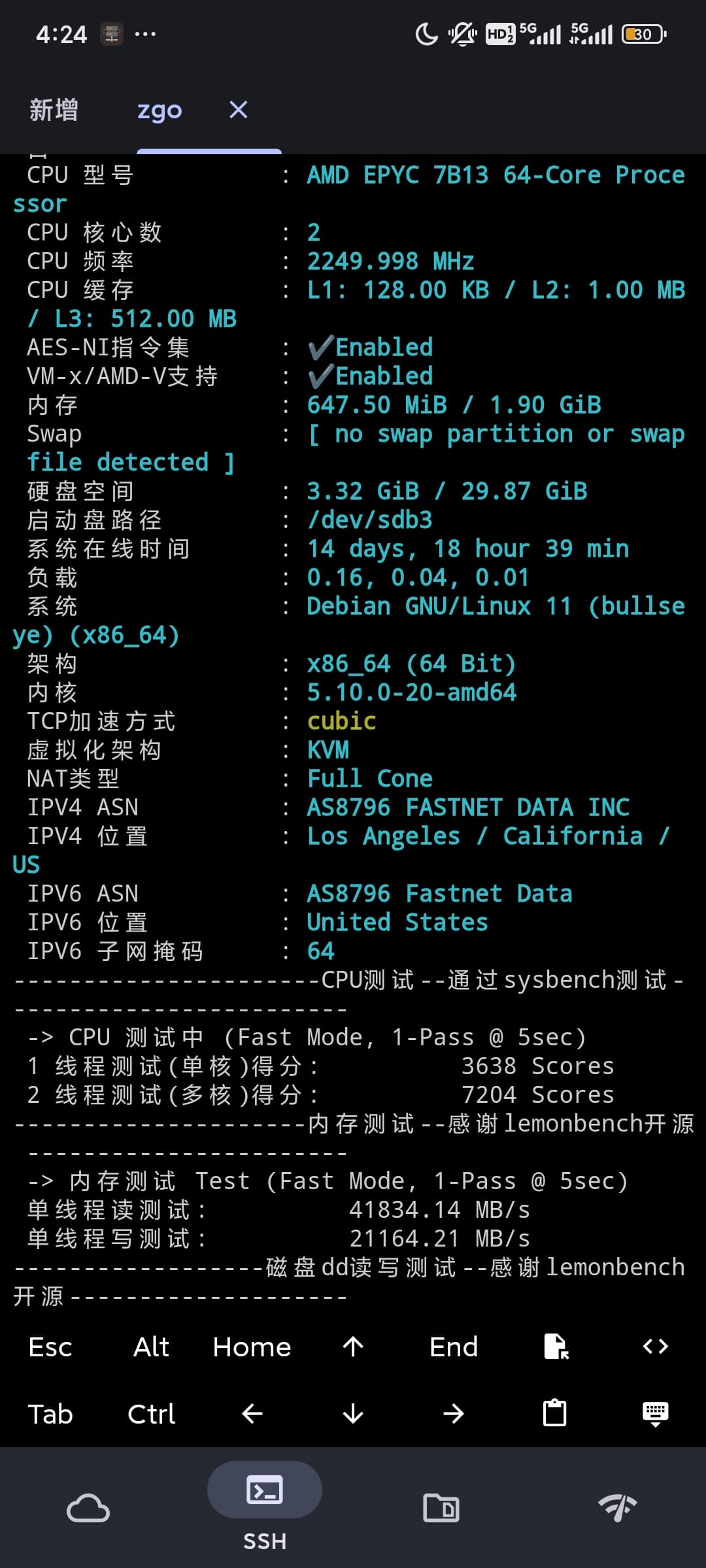Open the cloud hosts section
Viewport: 706px width, 1568px height.
[88, 1508]
